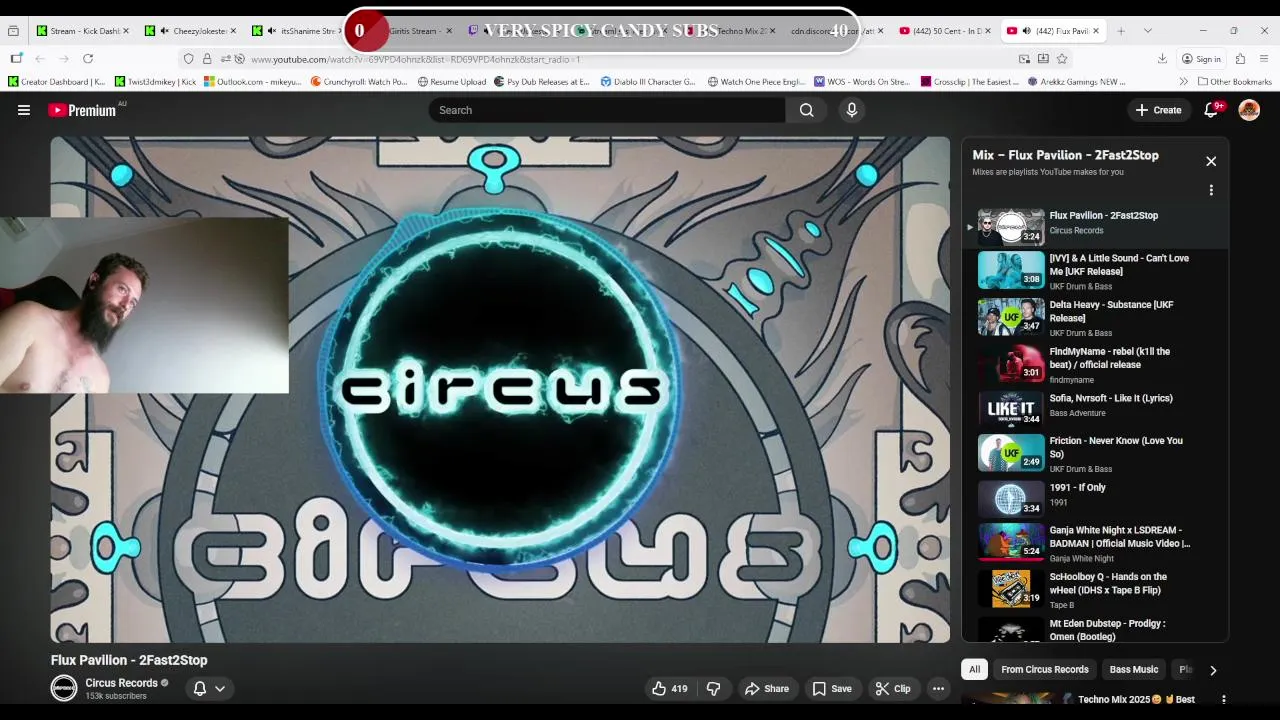Open Watch One Piece Engl... bookmark

coord(756,82)
